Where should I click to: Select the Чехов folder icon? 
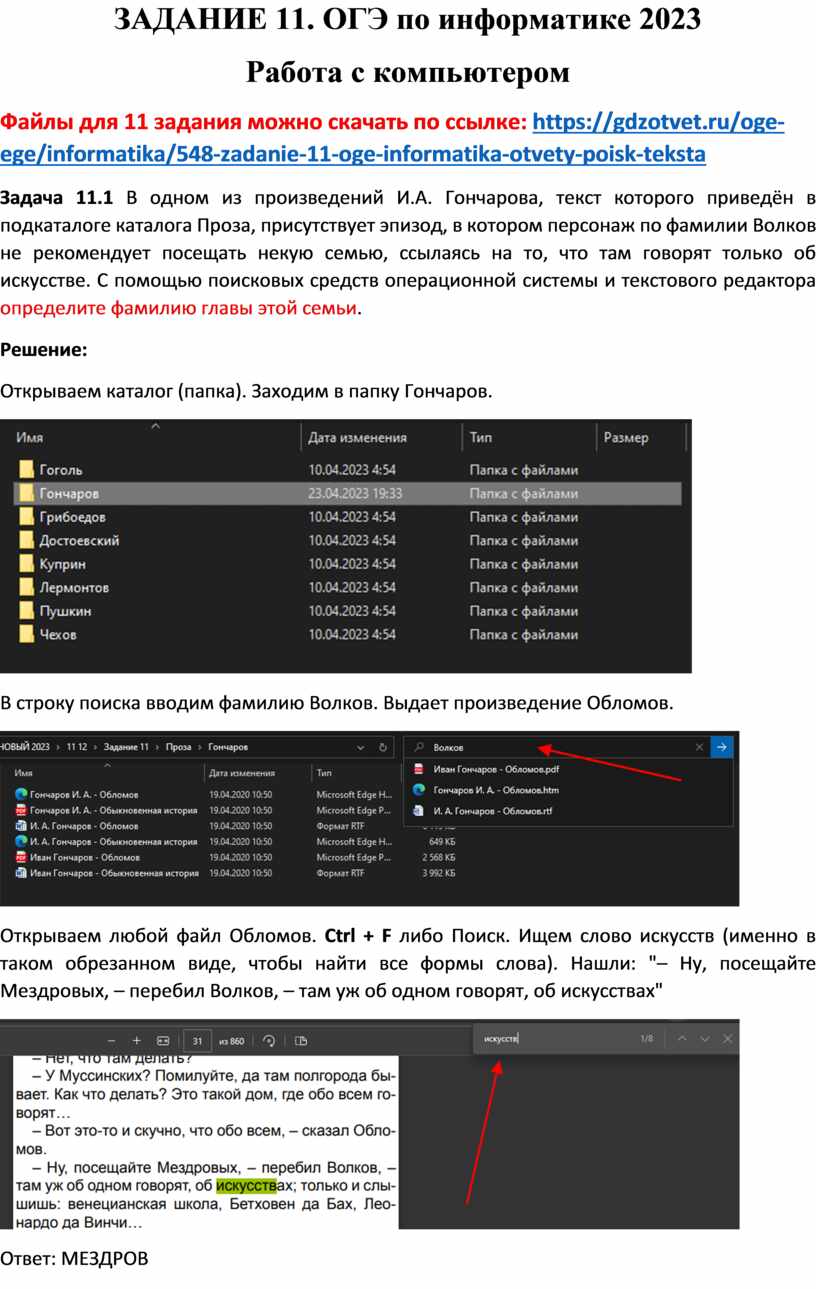26,635
